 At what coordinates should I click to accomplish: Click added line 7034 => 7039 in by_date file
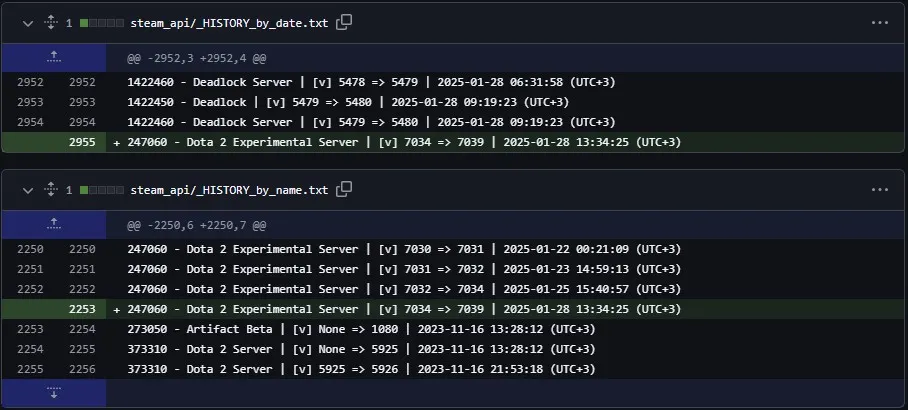click(x=404, y=142)
